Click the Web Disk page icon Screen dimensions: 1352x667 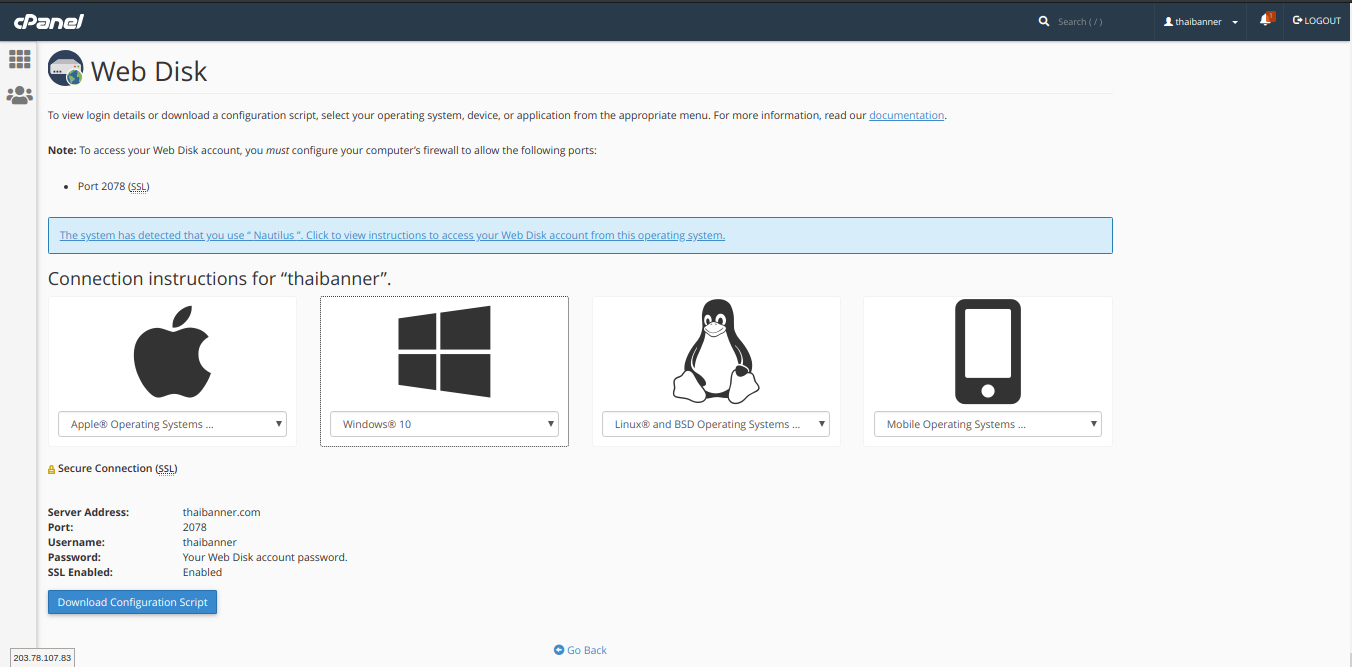click(x=66, y=69)
